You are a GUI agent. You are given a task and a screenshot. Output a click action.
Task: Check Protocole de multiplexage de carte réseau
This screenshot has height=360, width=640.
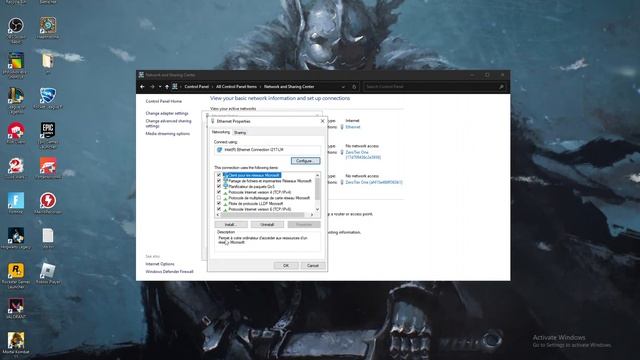click(219, 198)
